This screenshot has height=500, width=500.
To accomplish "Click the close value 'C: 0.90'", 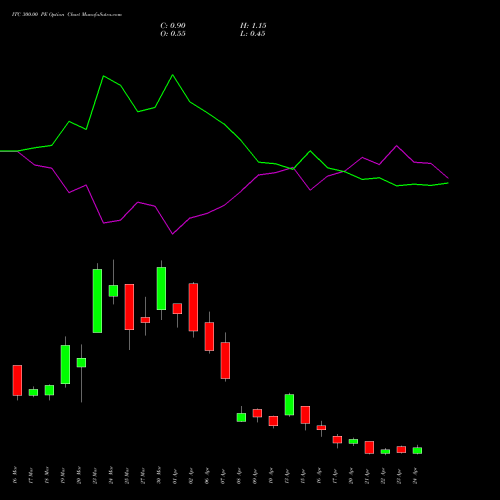I will [173, 26].
